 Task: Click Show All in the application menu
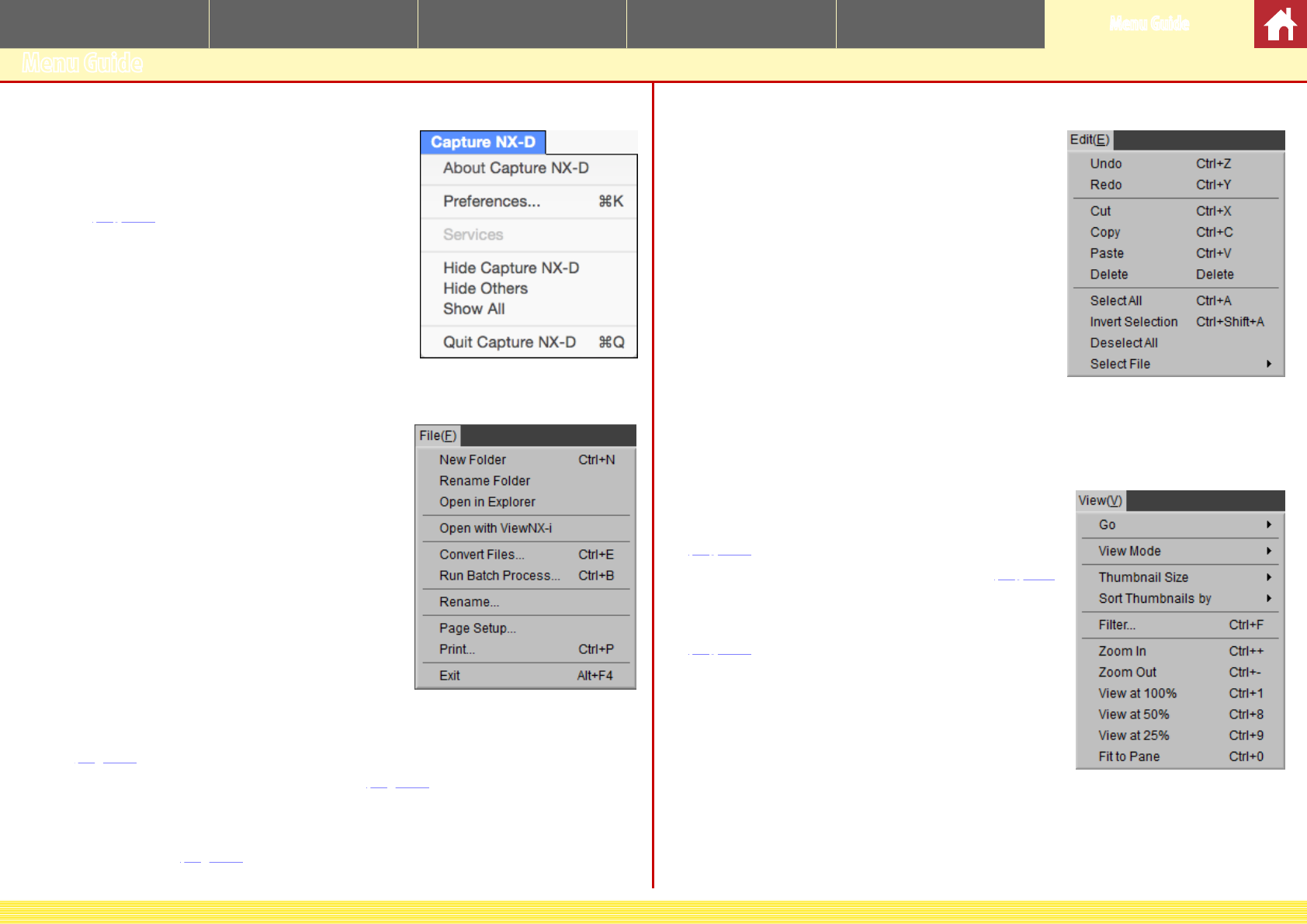click(529, 309)
